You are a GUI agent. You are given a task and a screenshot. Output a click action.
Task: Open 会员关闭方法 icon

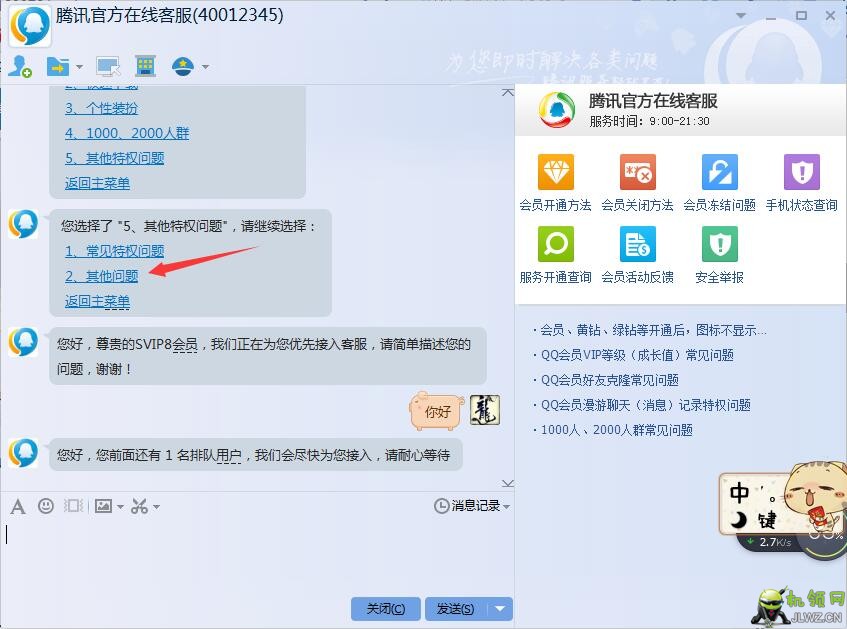click(x=637, y=172)
